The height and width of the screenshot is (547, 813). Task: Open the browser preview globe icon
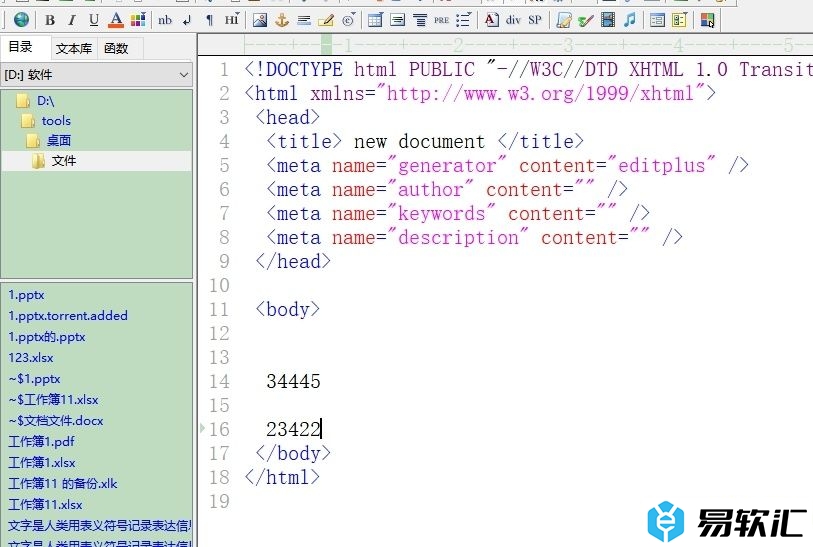pos(21,20)
